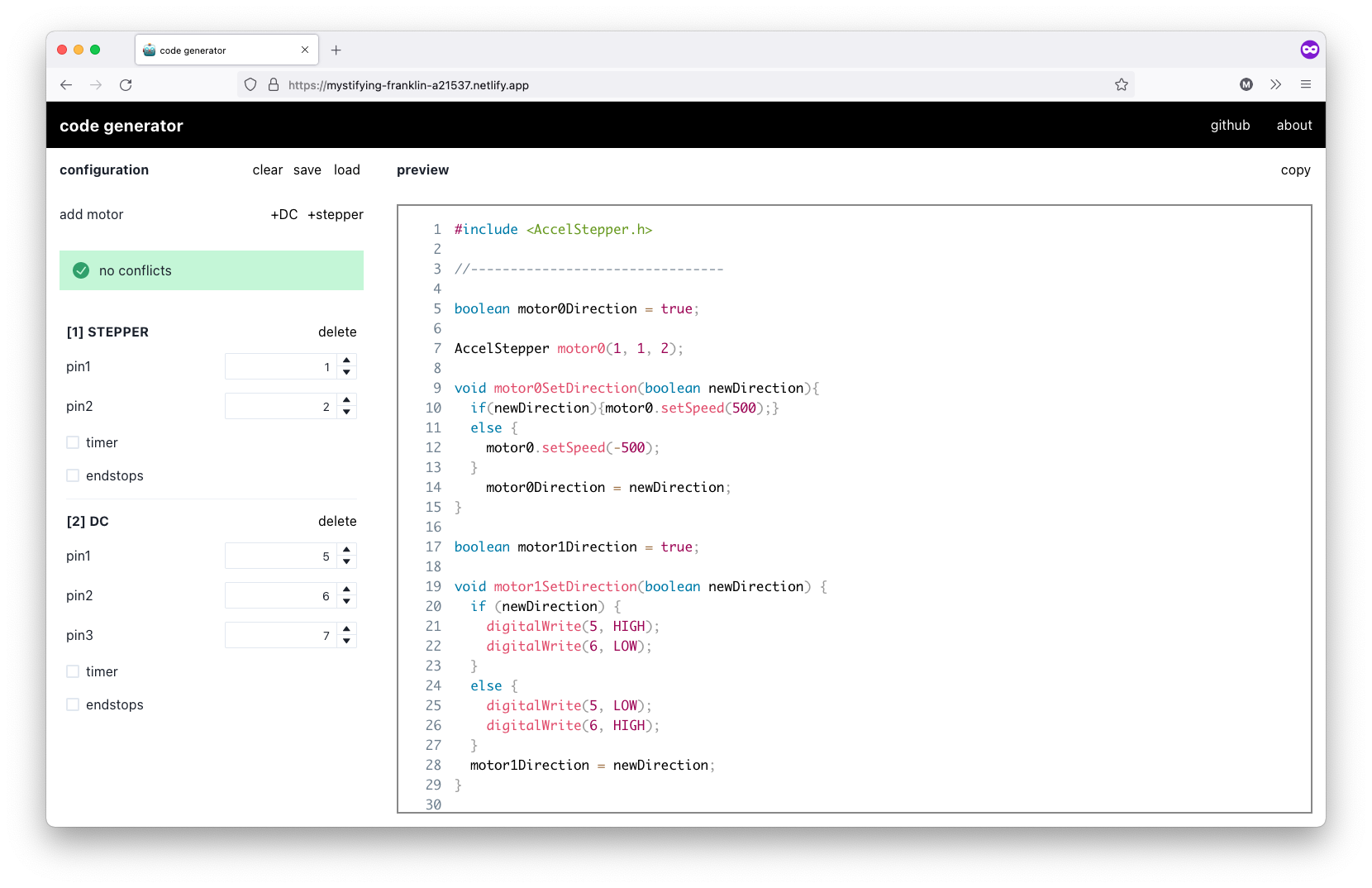Click the DC pin1 input field
The height and width of the screenshot is (888, 1372).
(x=281, y=556)
